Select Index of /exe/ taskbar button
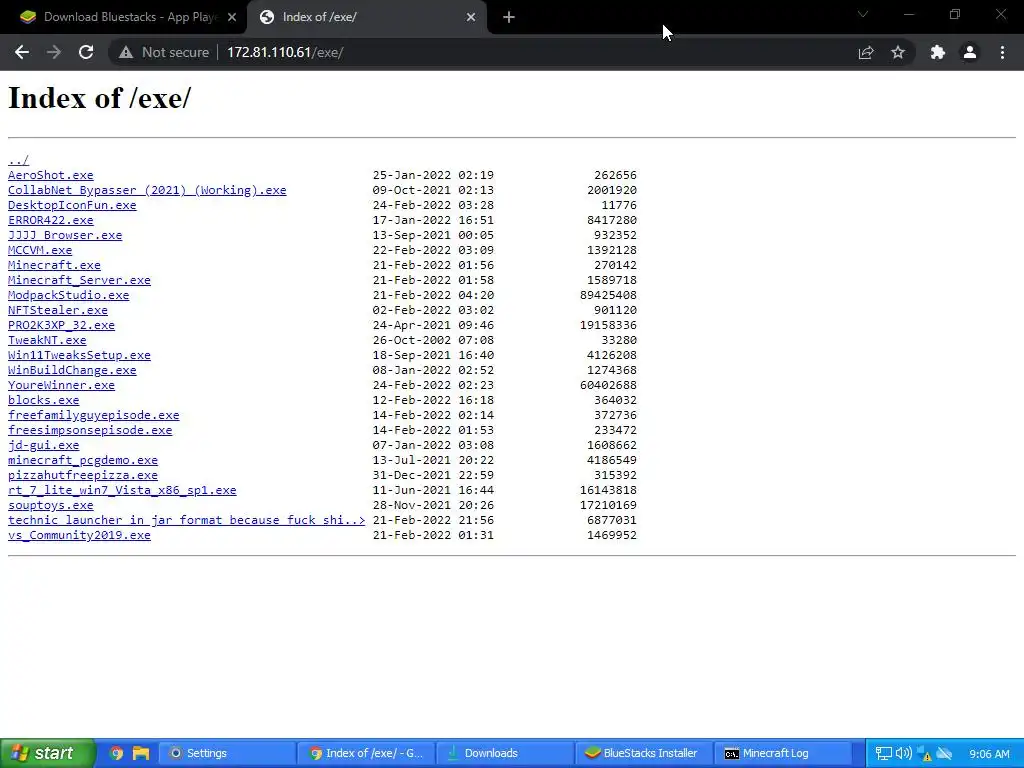This screenshot has height=768, width=1024. click(x=366, y=753)
